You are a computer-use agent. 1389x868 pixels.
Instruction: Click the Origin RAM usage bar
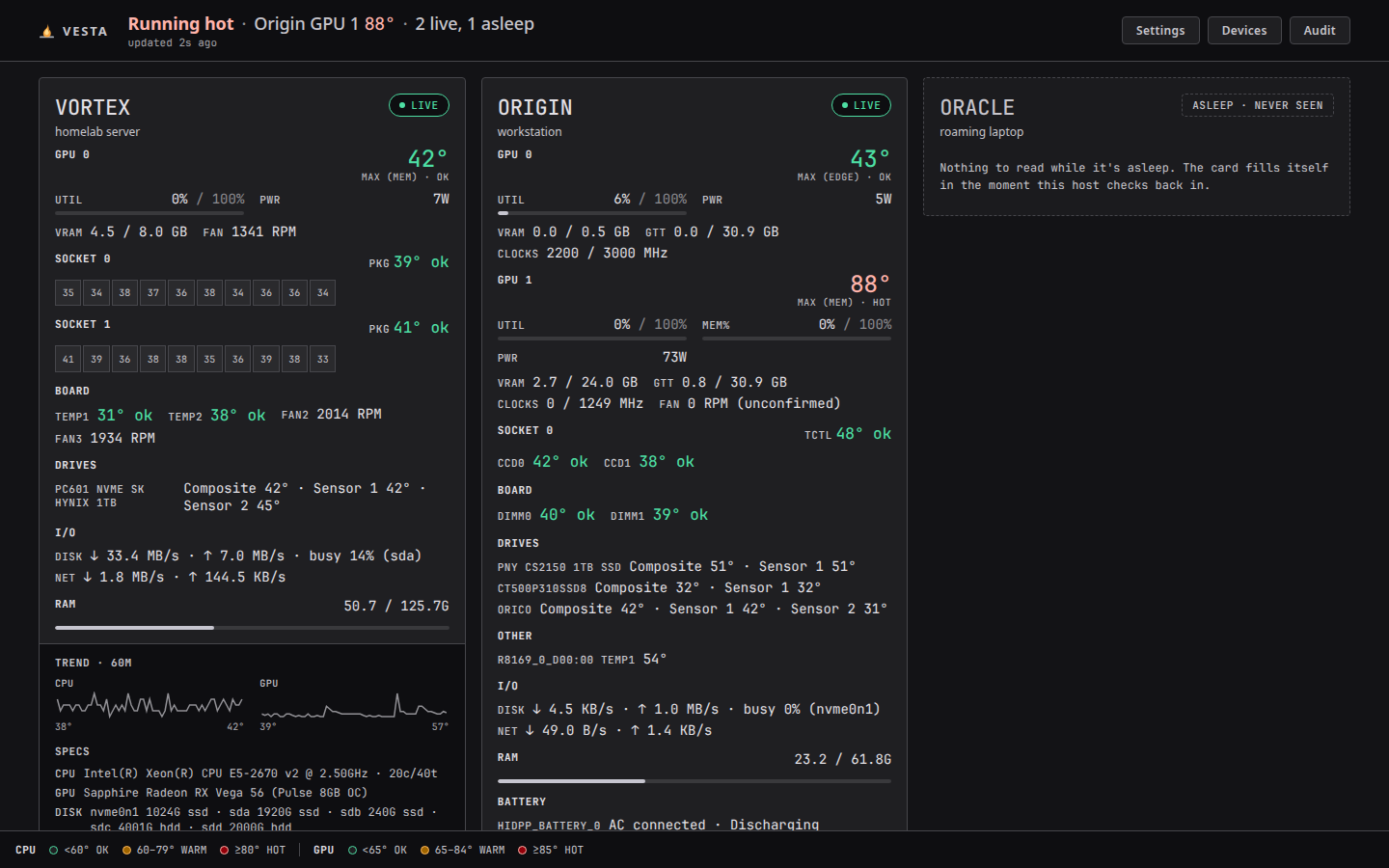[694, 780]
